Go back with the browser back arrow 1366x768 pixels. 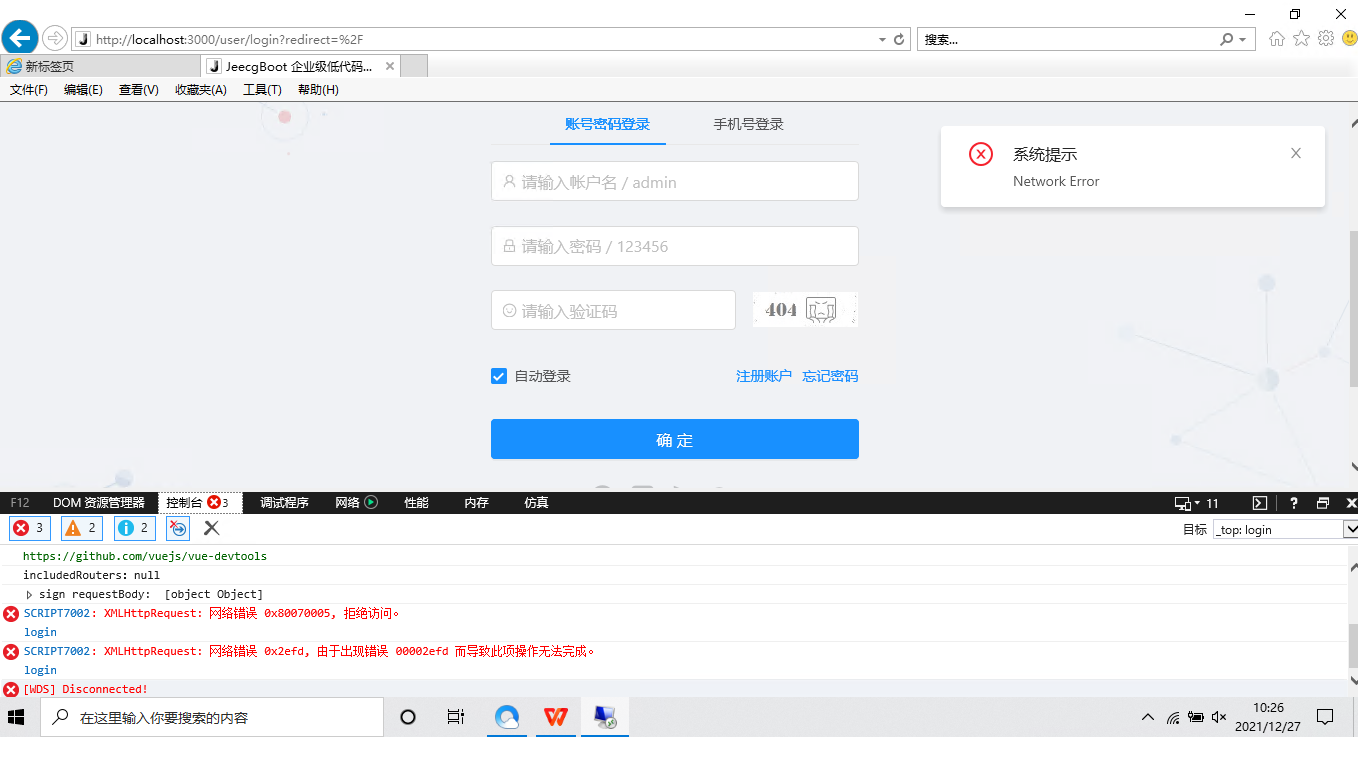[x=20, y=38]
